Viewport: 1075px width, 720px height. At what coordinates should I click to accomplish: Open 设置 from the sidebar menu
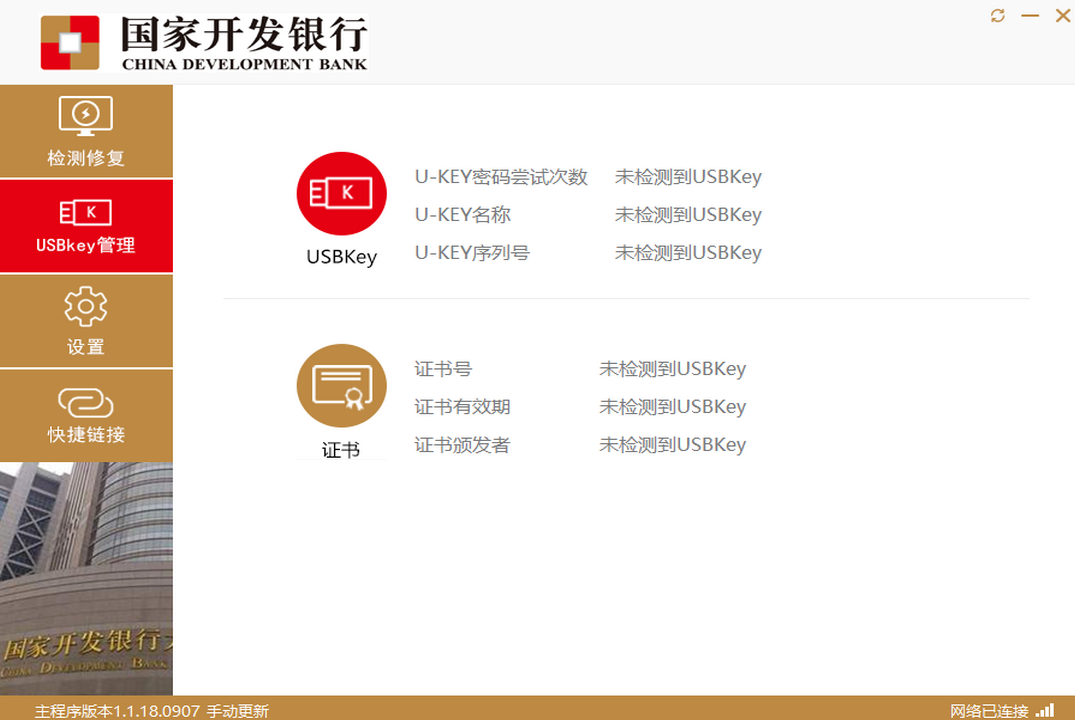[x=86, y=320]
